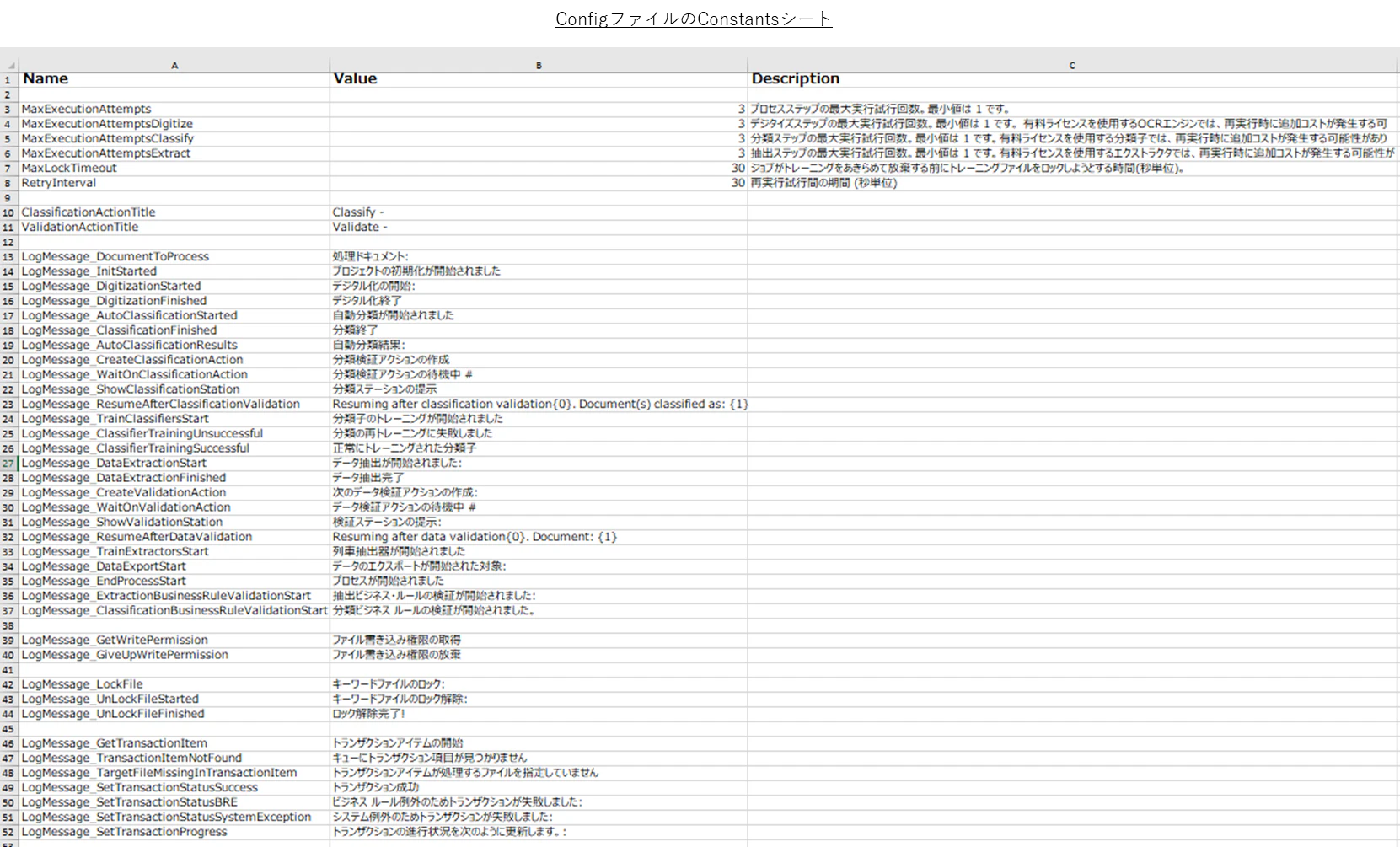Select LogMessage_LockFile cell
This screenshot has width=1400, height=847.
[x=174, y=684]
